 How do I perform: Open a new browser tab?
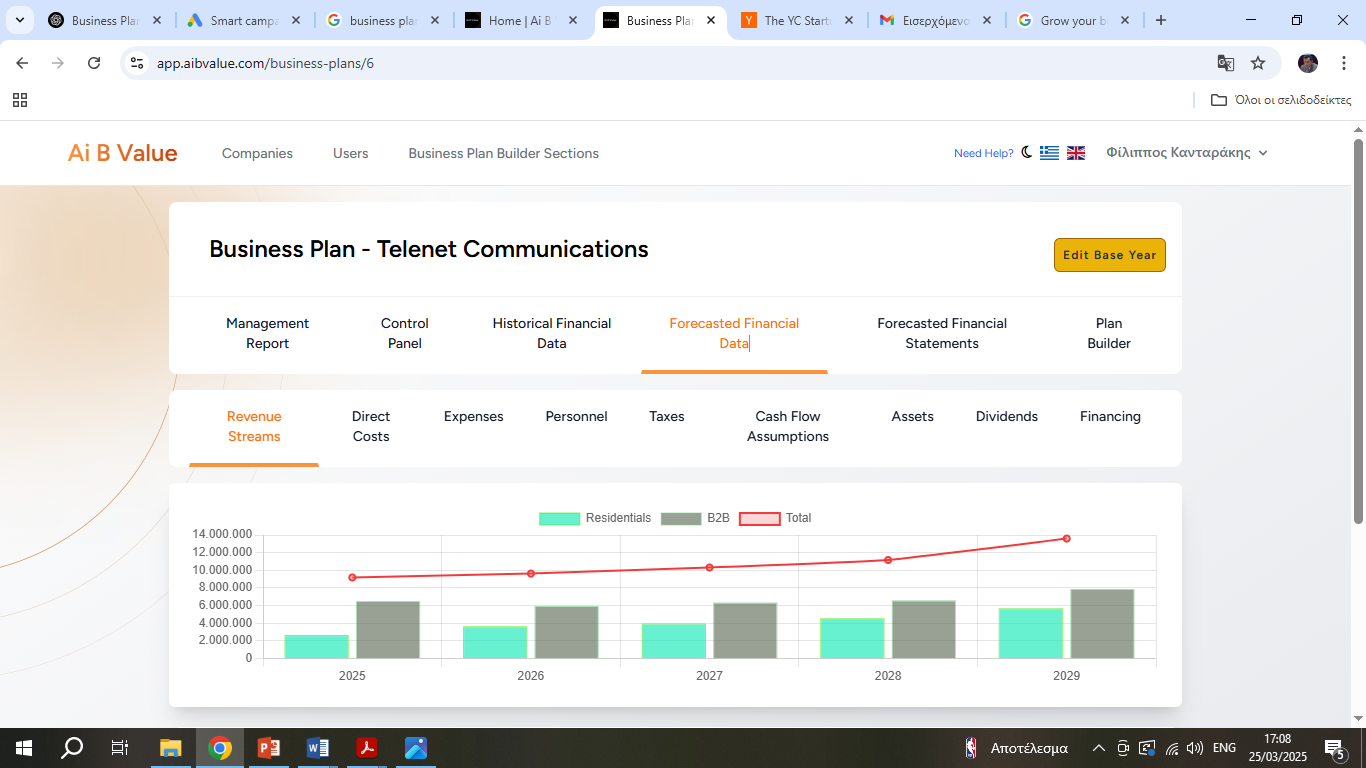point(1161,20)
